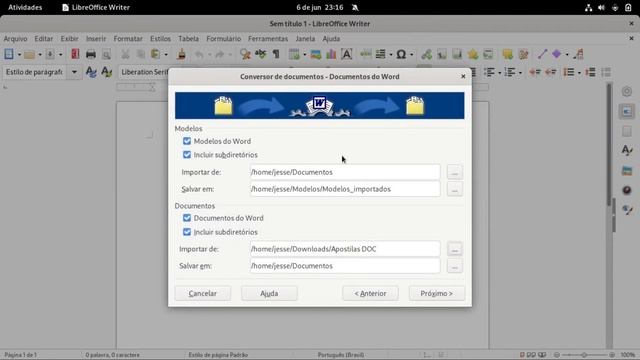Image resolution: width=640 pixels, height=360 pixels.
Task: Open the New document dropdown arrow
Action: click(x=19, y=54)
